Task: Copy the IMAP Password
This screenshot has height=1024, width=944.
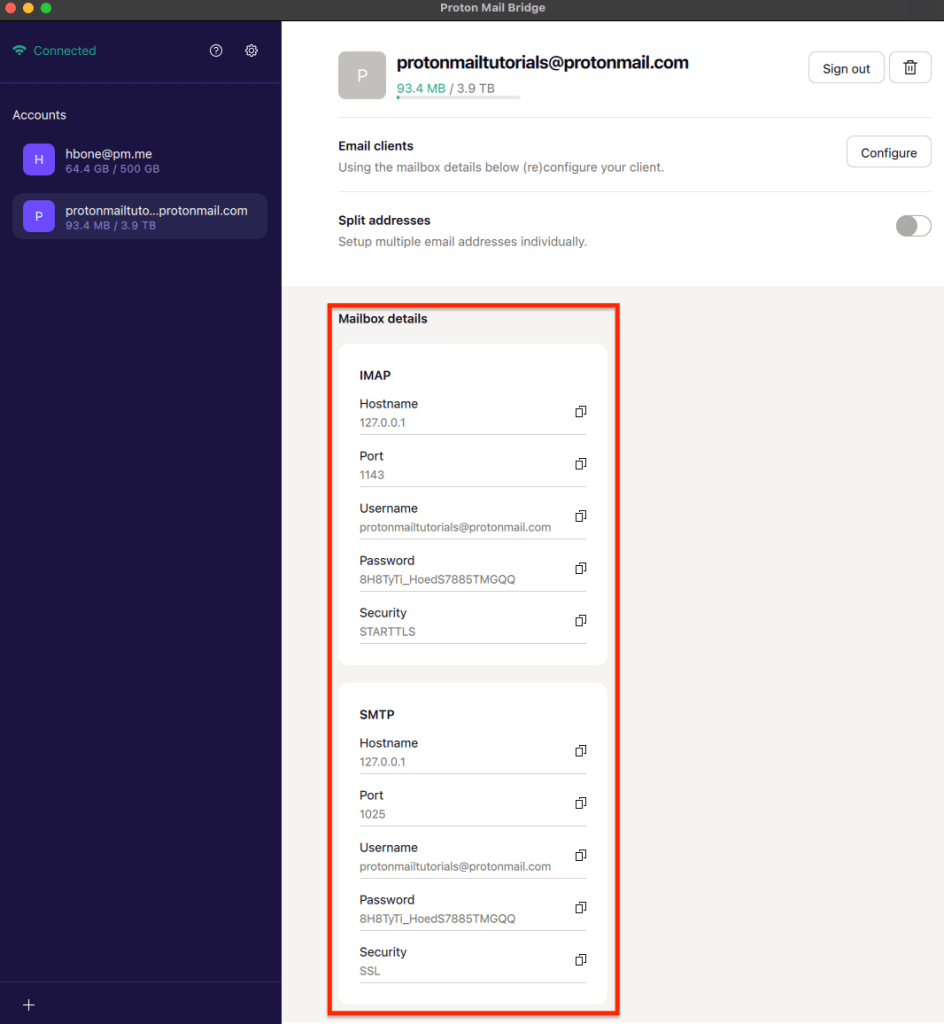Action: [580, 568]
